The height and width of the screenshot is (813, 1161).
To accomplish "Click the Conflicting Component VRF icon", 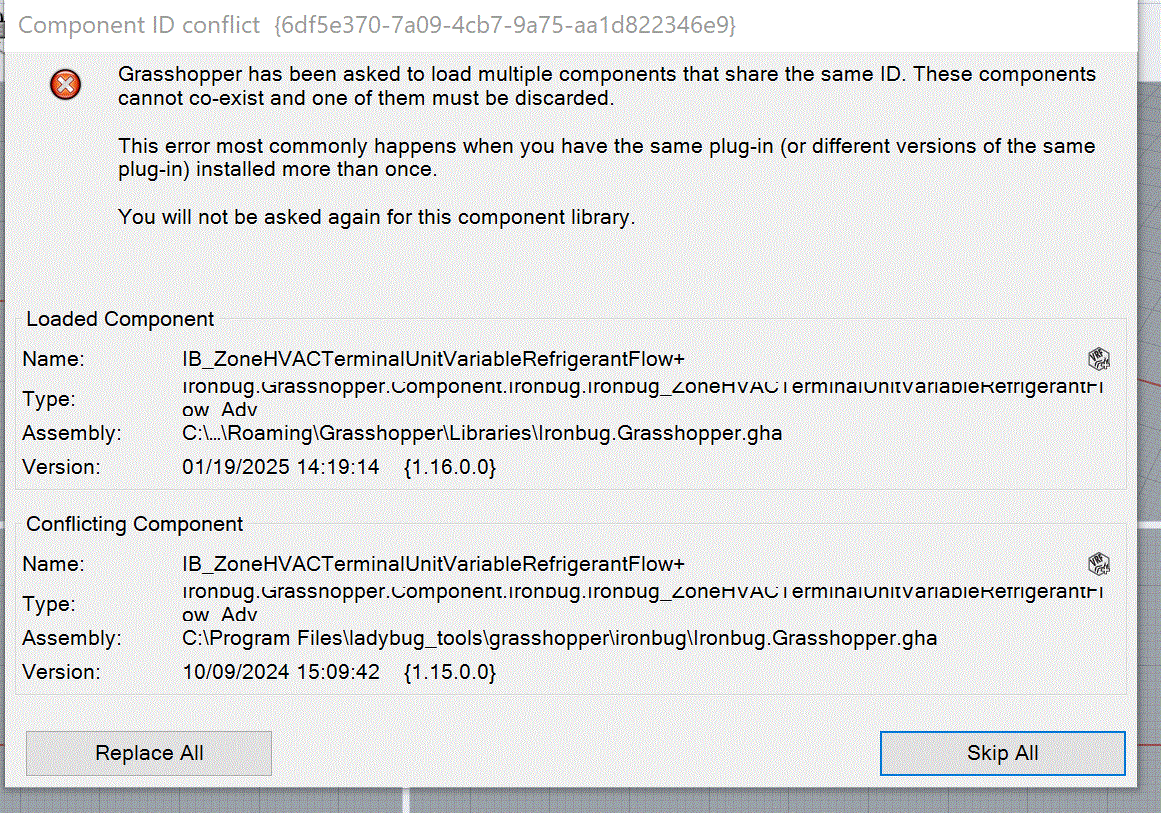I will [1099, 564].
